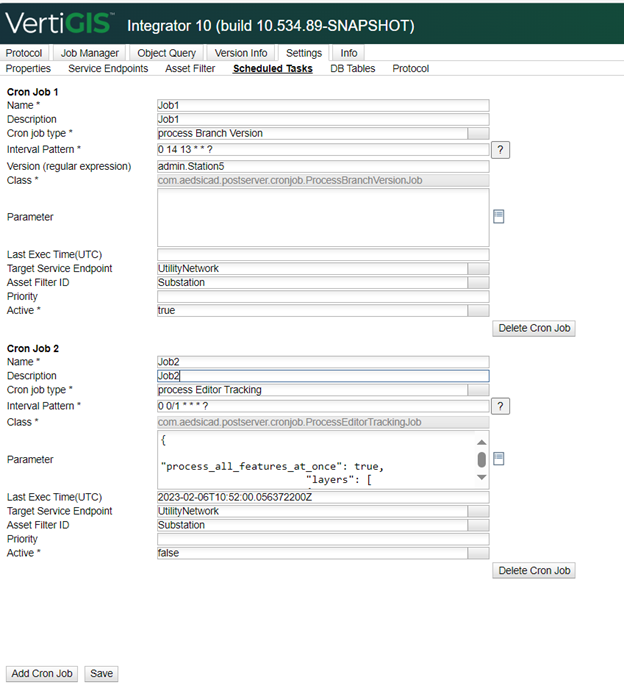Open the Info tab
This screenshot has width=624, height=688.
click(x=348, y=53)
